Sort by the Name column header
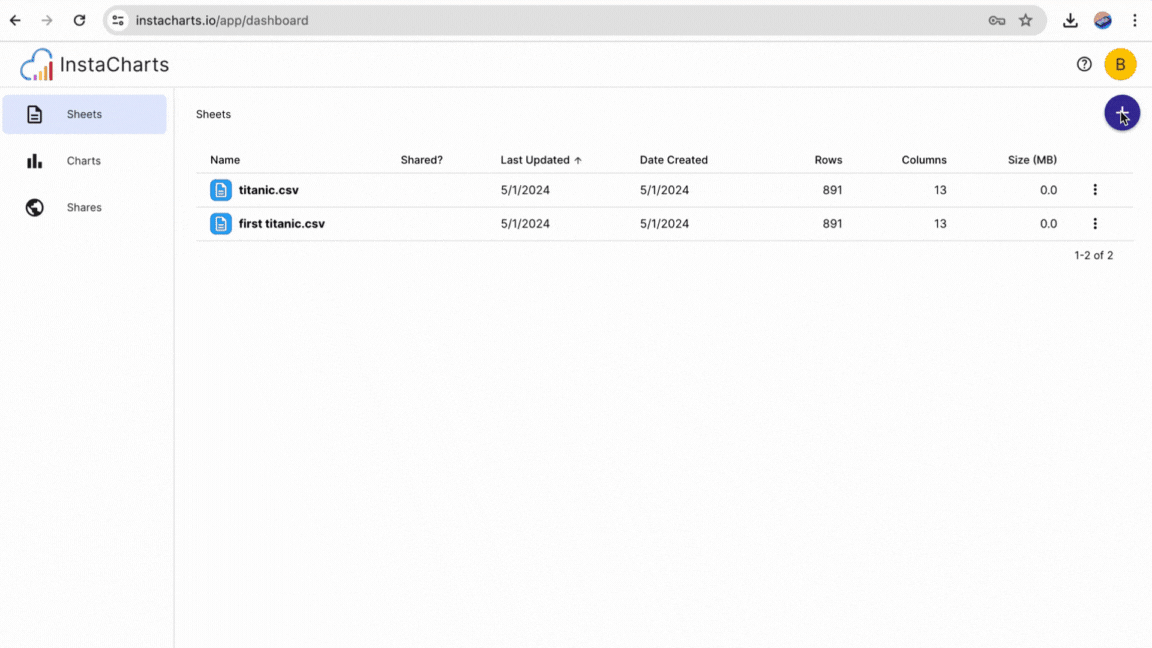The width and height of the screenshot is (1152, 648). [x=225, y=160]
